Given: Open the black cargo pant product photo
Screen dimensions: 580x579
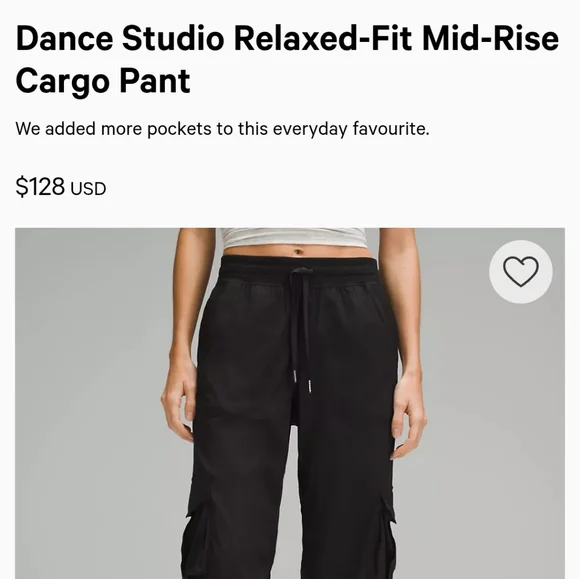Looking at the screenshot, I should tap(290, 403).
